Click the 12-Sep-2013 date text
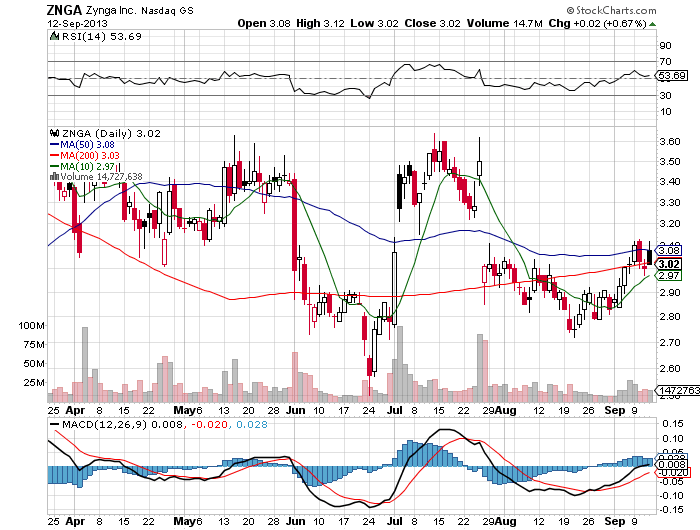Image resolution: width=700 pixels, height=530 pixels. (x=77, y=23)
